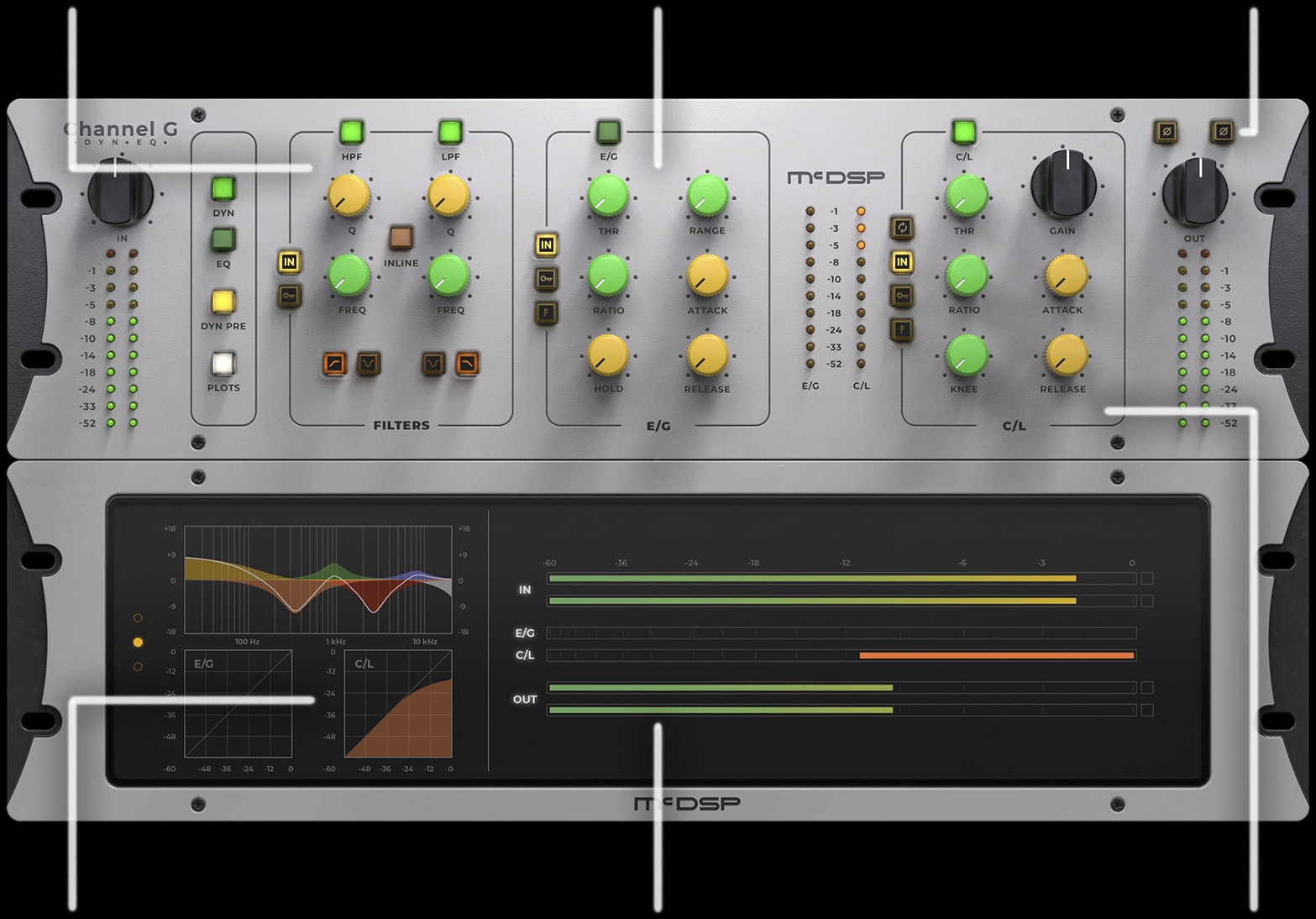Screen dimensions: 1316x919
Task: Click the left phase invert icon
Action: point(1165,132)
